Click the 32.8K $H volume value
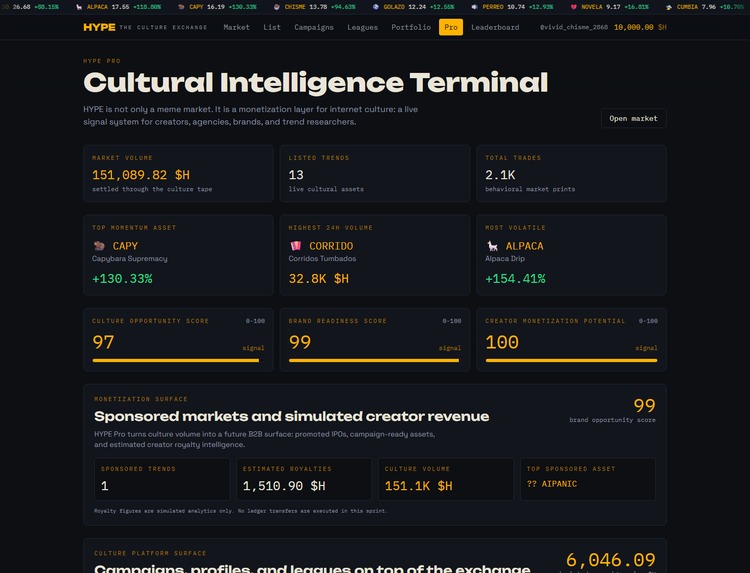Viewport: 750px width, 573px height. click(319, 278)
